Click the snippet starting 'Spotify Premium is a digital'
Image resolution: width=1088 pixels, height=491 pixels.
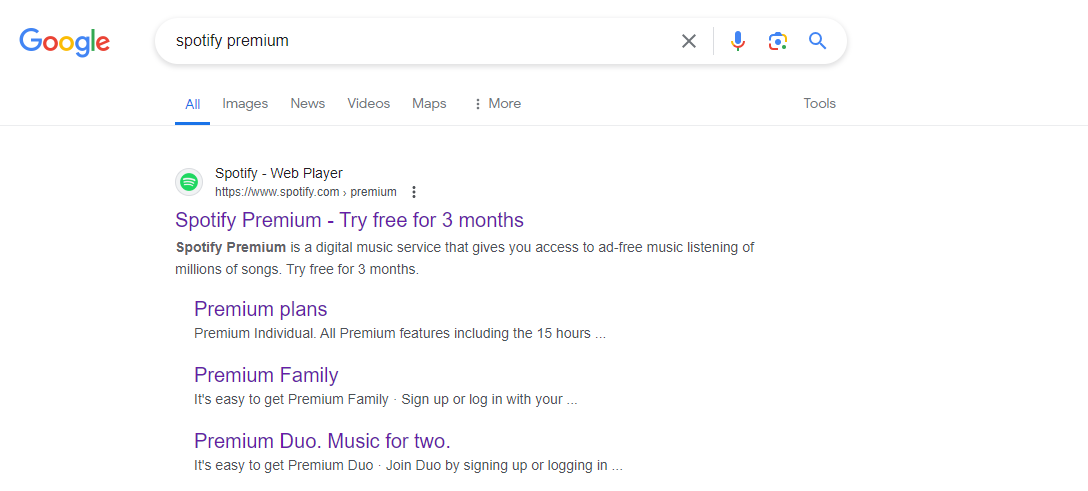[x=464, y=258]
